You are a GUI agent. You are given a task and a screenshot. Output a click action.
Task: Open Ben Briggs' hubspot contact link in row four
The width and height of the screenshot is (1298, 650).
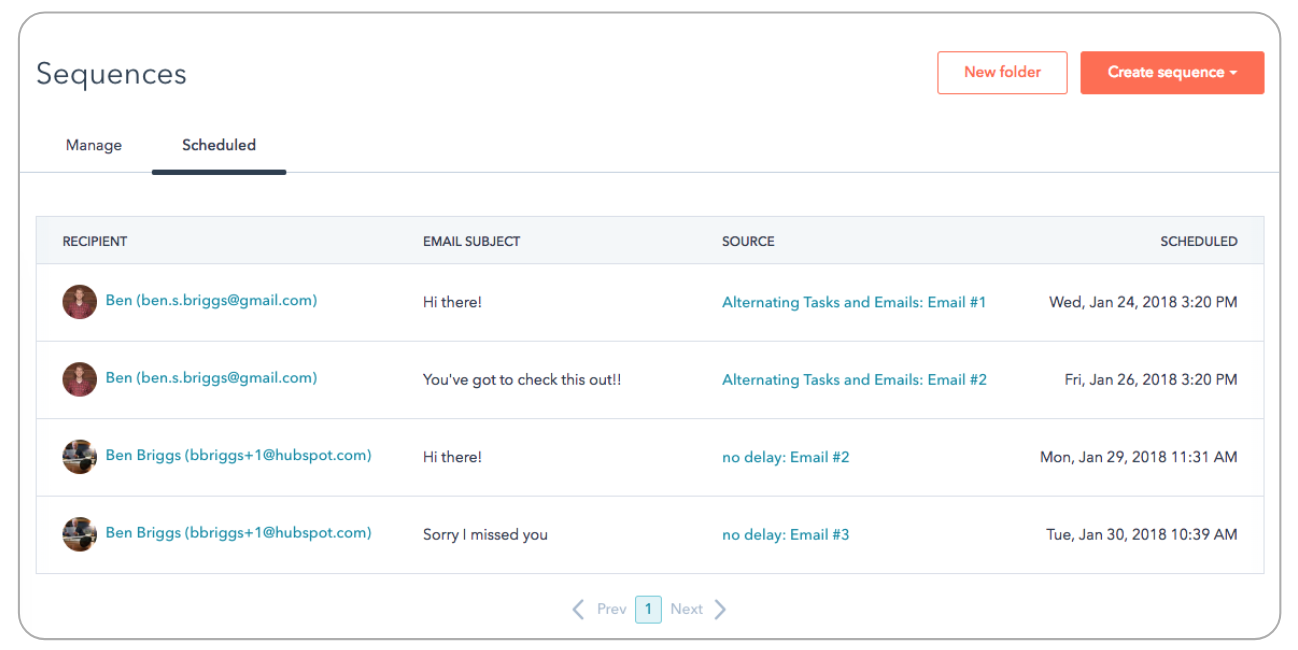pyautogui.click(x=239, y=532)
